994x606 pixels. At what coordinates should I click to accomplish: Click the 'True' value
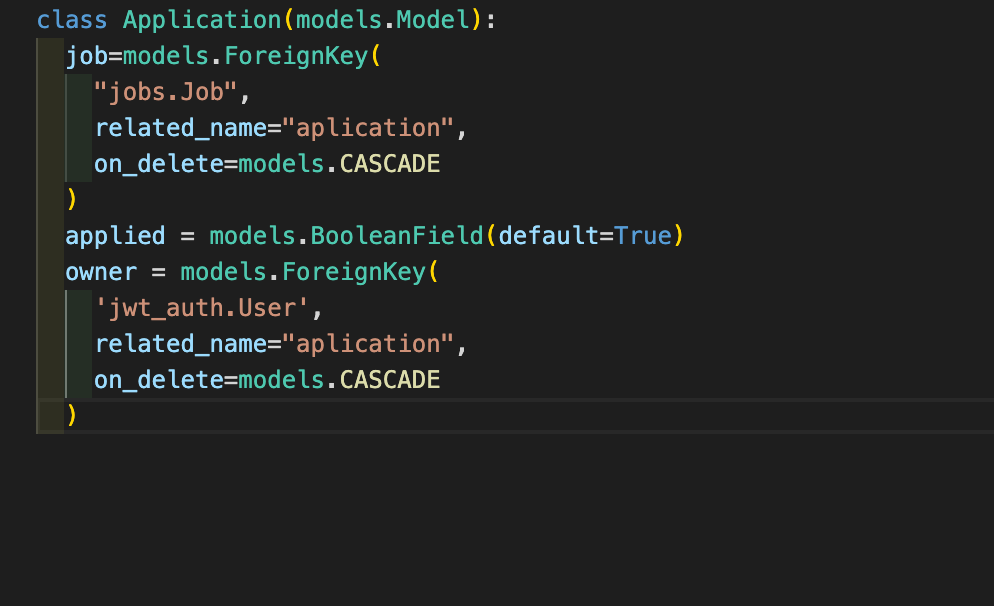pyautogui.click(x=643, y=236)
